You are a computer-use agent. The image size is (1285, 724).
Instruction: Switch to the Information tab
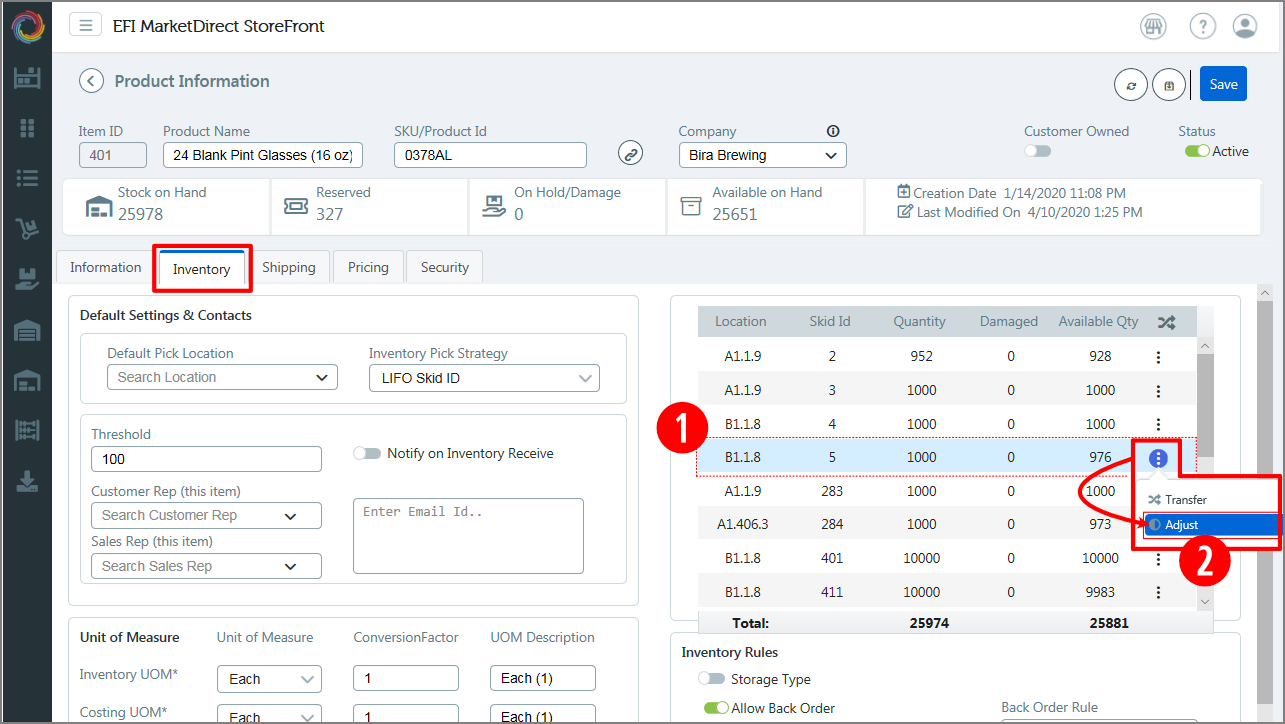105,267
